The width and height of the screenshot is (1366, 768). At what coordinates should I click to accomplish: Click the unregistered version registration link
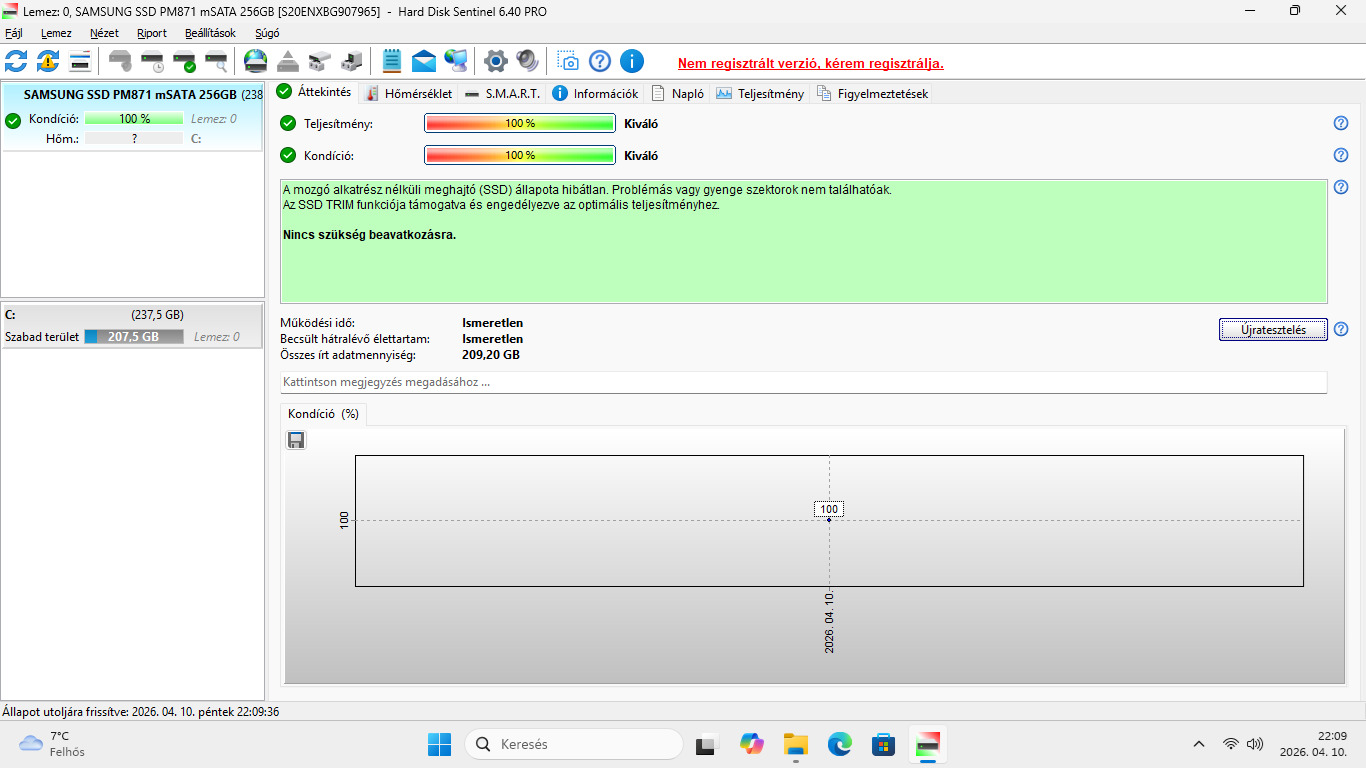[811, 63]
